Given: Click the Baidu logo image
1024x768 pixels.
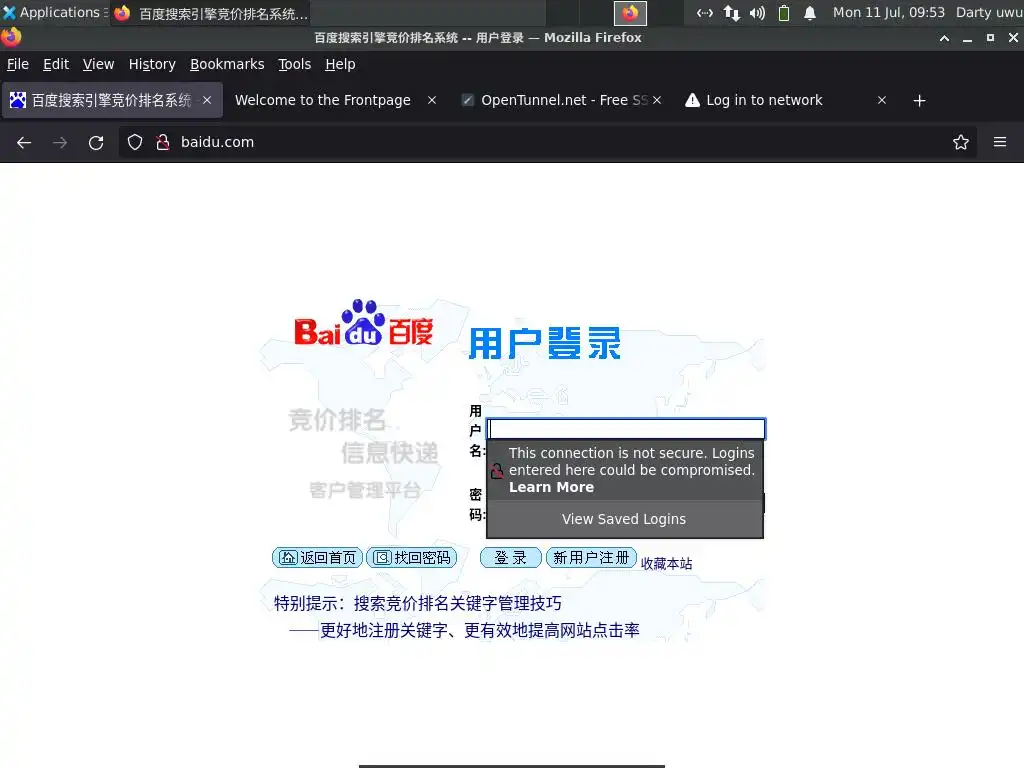Looking at the screenshot, I should click(364, 323).
